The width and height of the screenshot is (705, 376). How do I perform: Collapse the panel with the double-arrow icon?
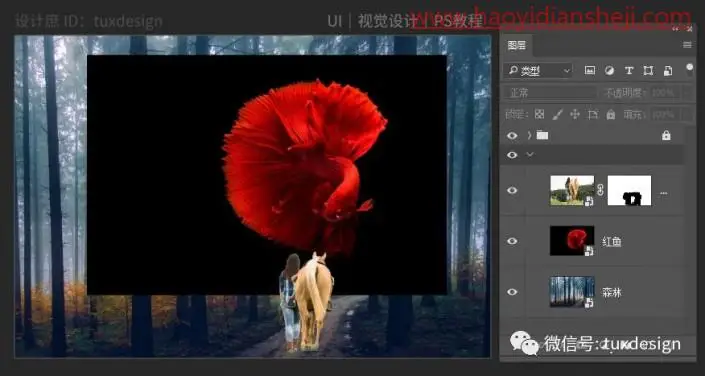675,29
